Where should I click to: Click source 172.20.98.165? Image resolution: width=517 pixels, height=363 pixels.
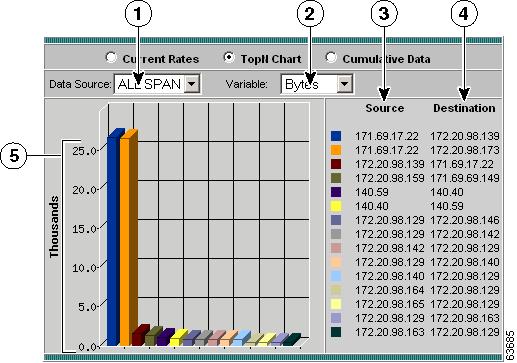pos(390,304)
